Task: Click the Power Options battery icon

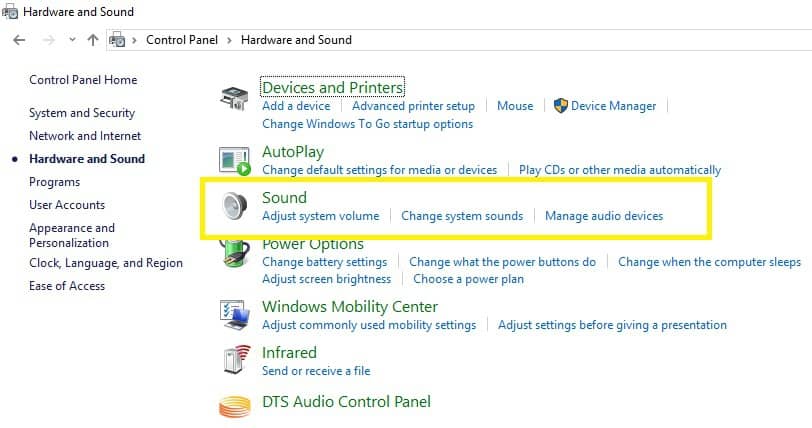Action: (235, 253)
